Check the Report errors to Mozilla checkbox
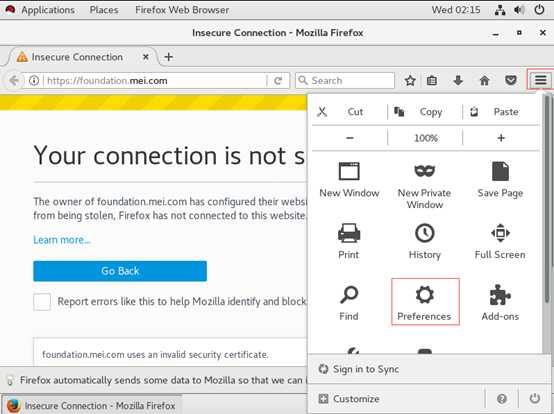The height and width of the screenshot is (414, 554). tap(42, 302)
